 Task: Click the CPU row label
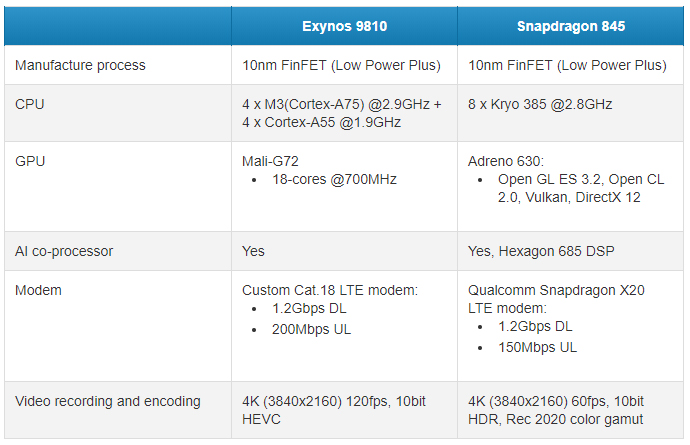tap(30, 104)
